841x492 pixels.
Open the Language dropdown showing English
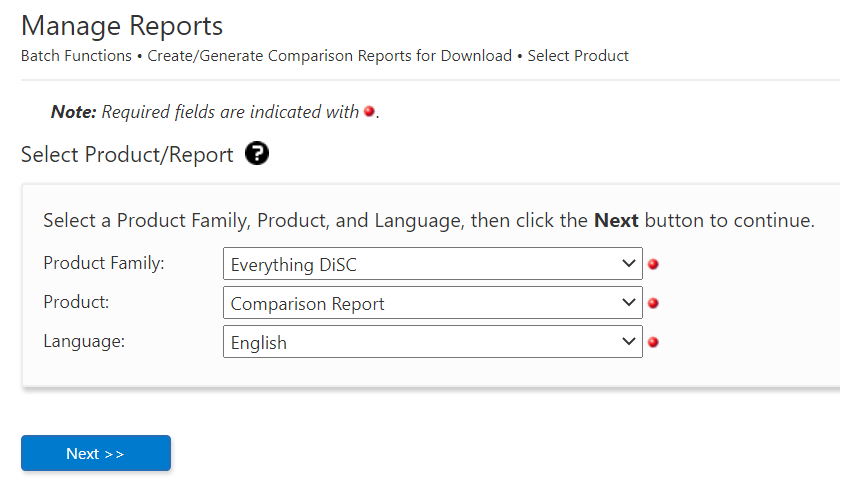tap(432, 342)
